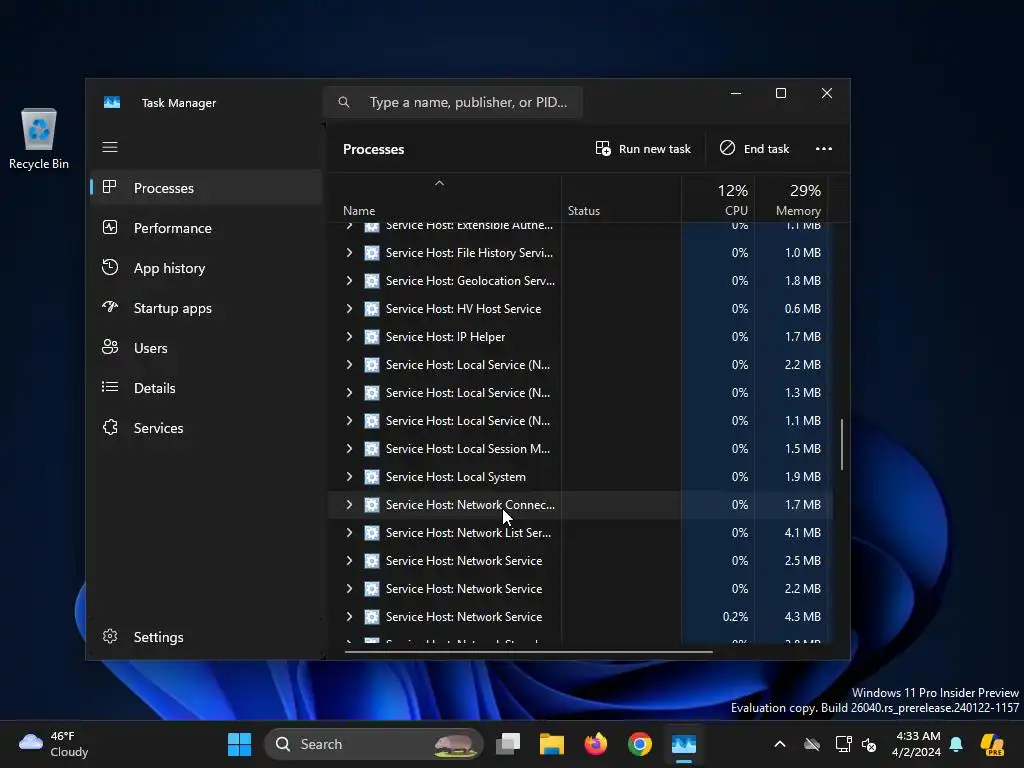Select Network Service row using 2.2 MB

click(x=580, y=589)
